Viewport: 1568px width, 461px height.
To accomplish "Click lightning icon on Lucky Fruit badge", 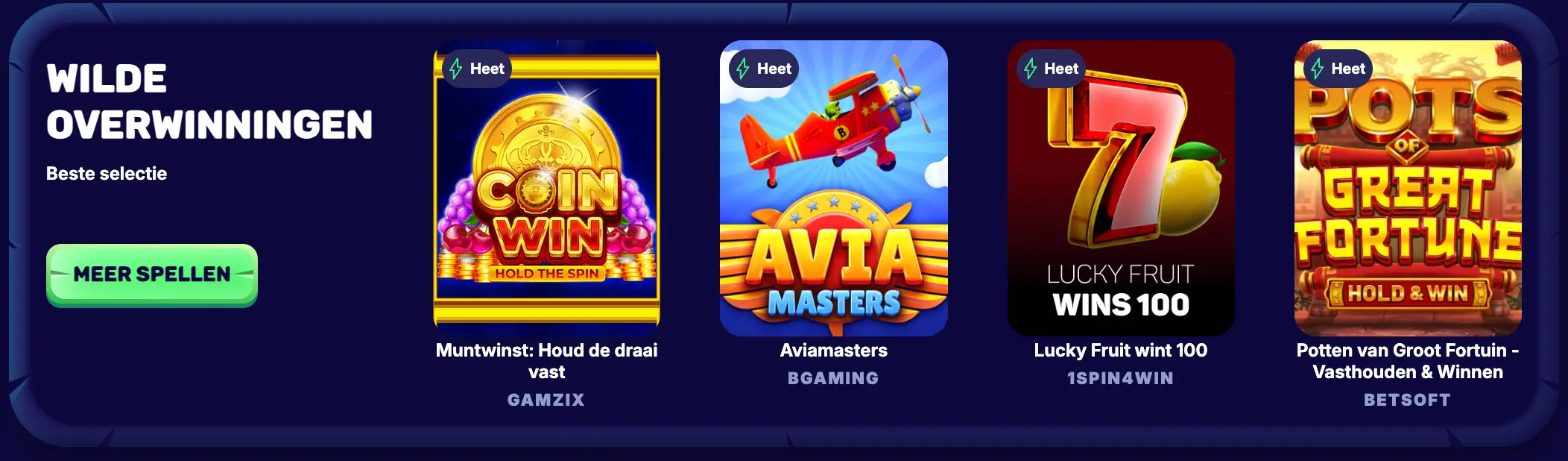I will tap(1031, 69).
